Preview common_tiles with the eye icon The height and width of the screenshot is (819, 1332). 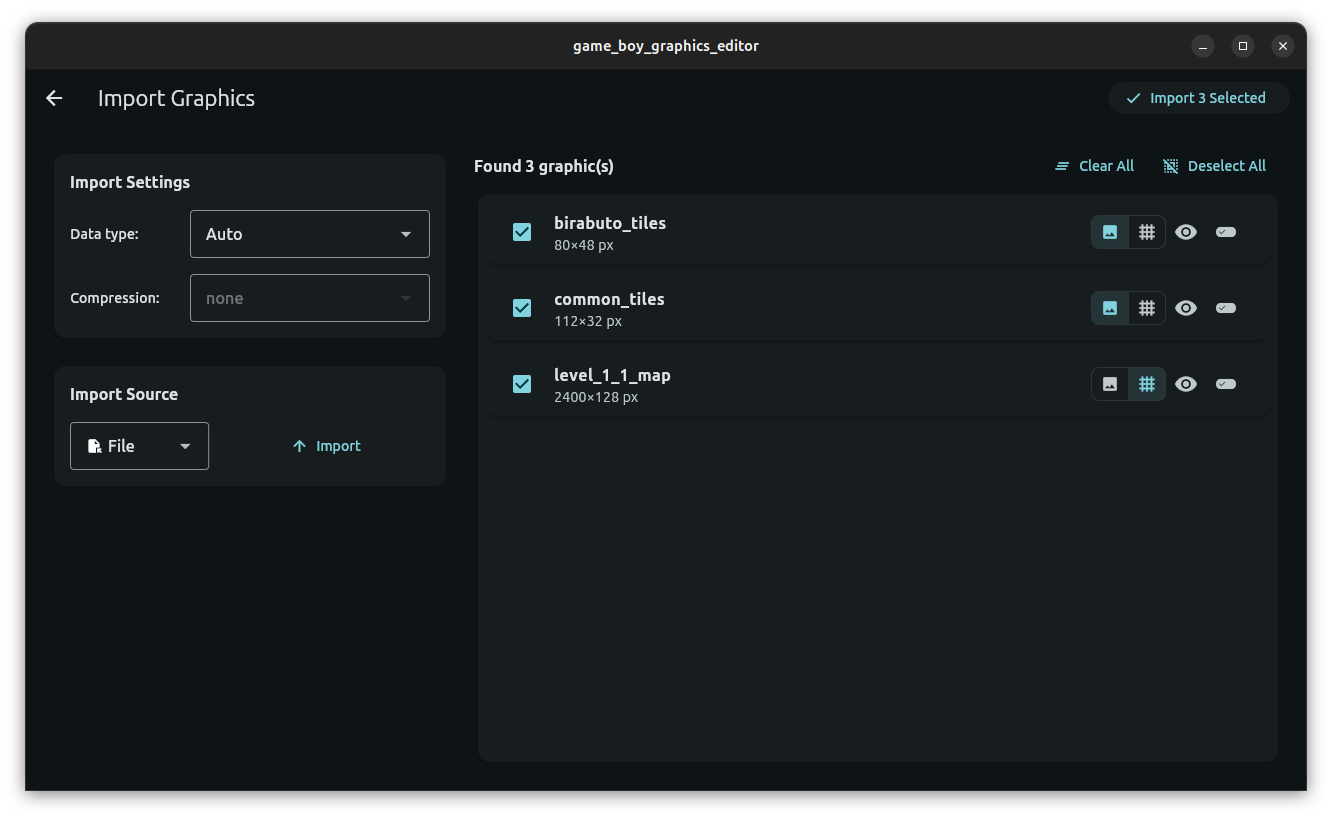(1186, 308)
